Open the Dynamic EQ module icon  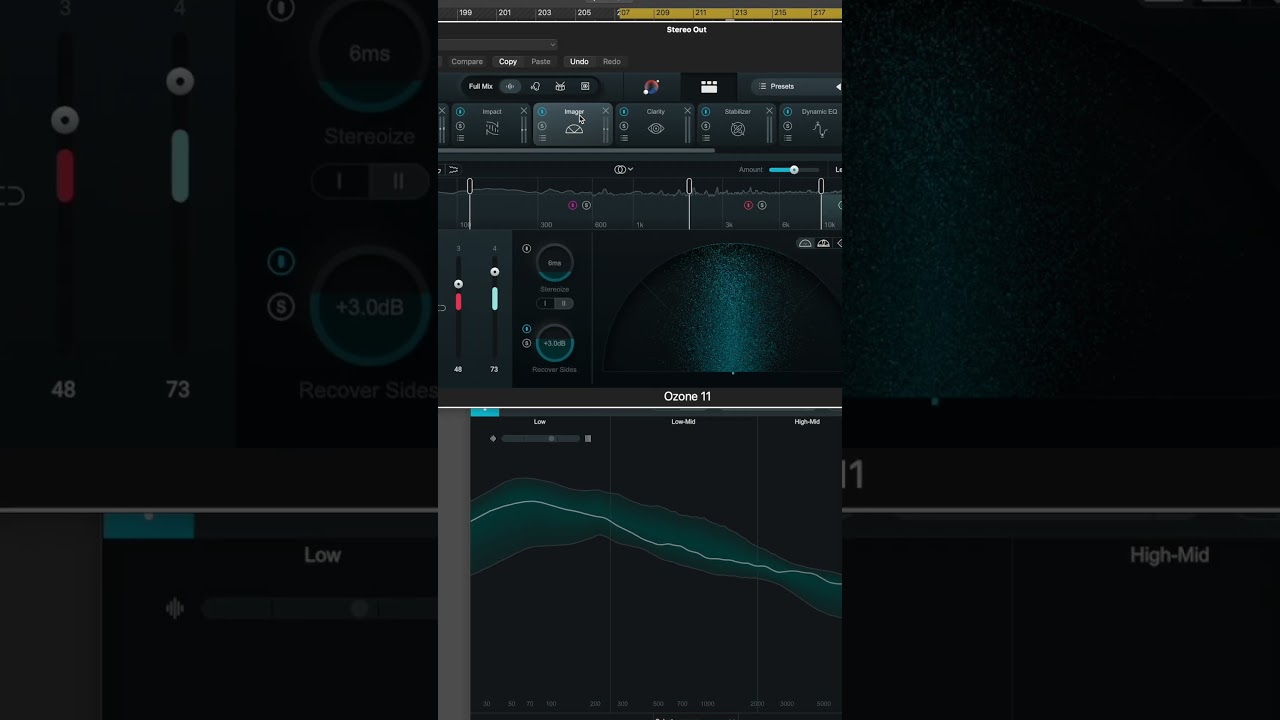click(x=820, y=129)
